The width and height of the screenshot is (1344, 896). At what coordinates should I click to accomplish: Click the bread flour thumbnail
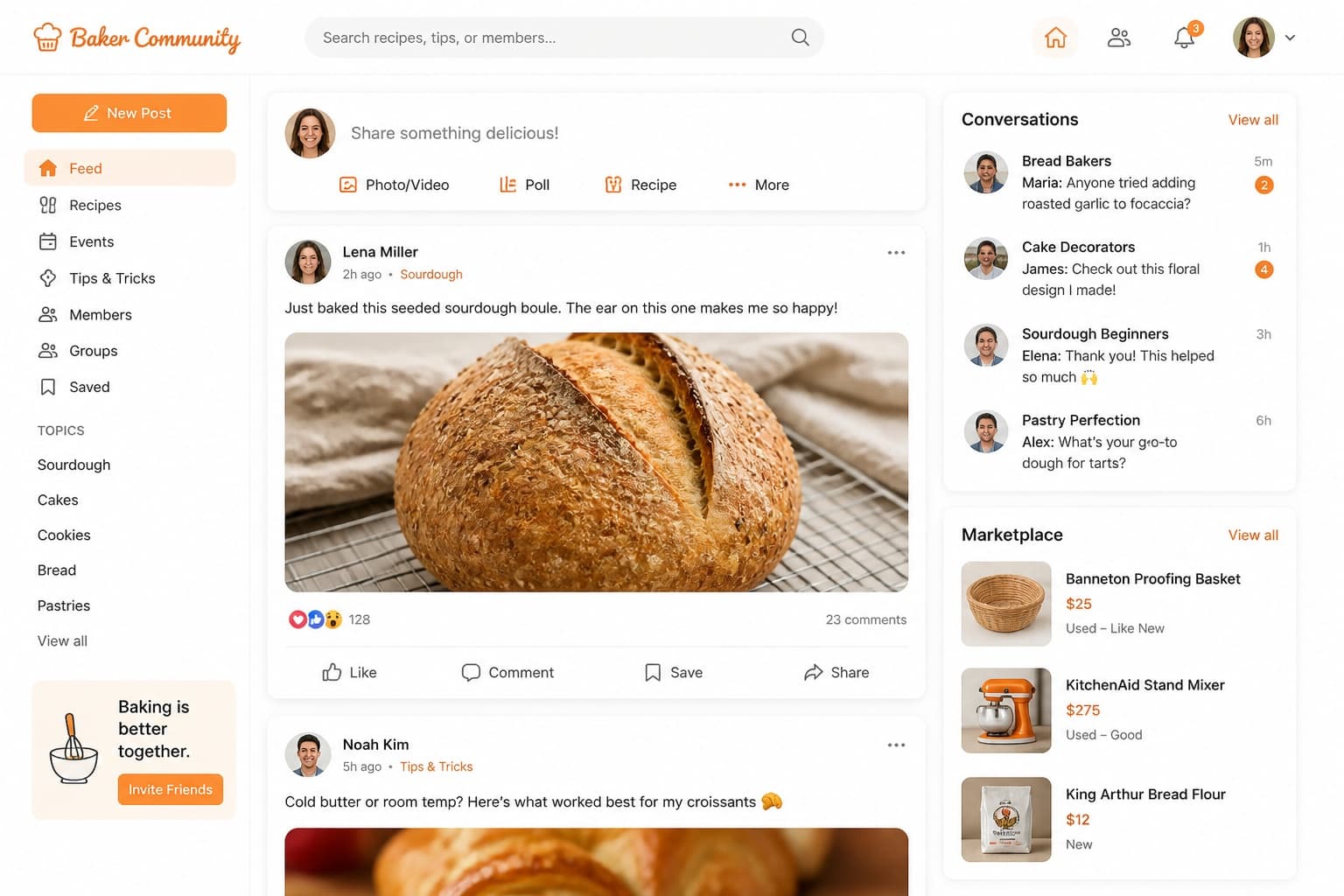tap(1006, 820)
